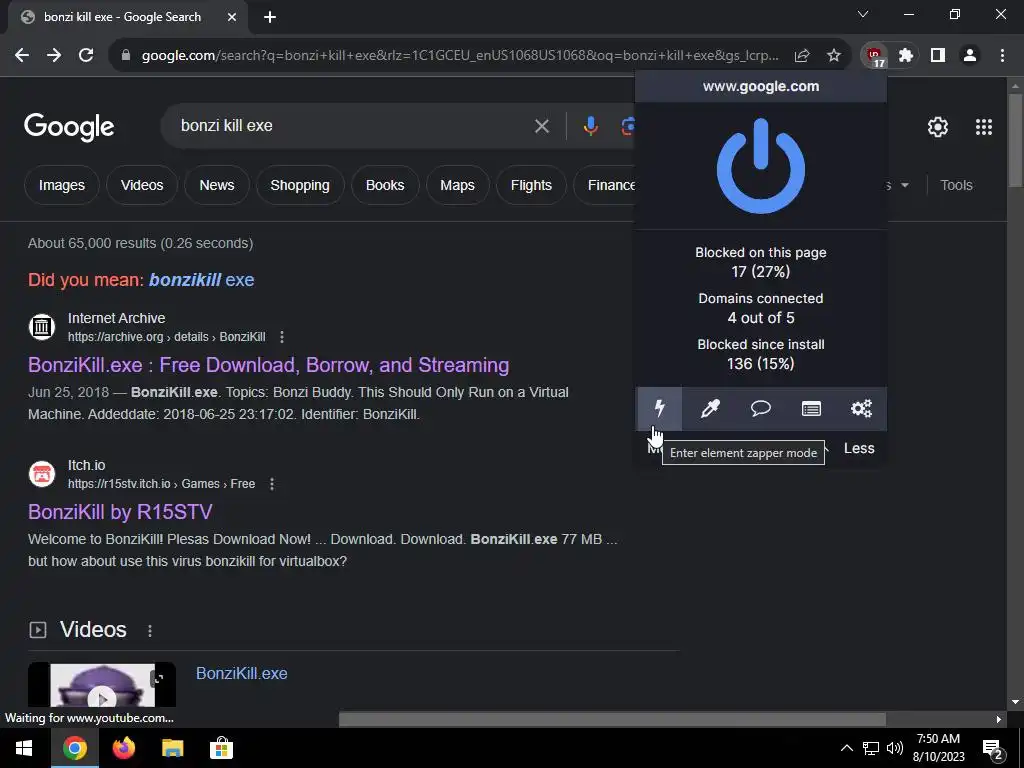Open the logger list icon
Screen dimensions: 1024x768
(x=811, y=409)
